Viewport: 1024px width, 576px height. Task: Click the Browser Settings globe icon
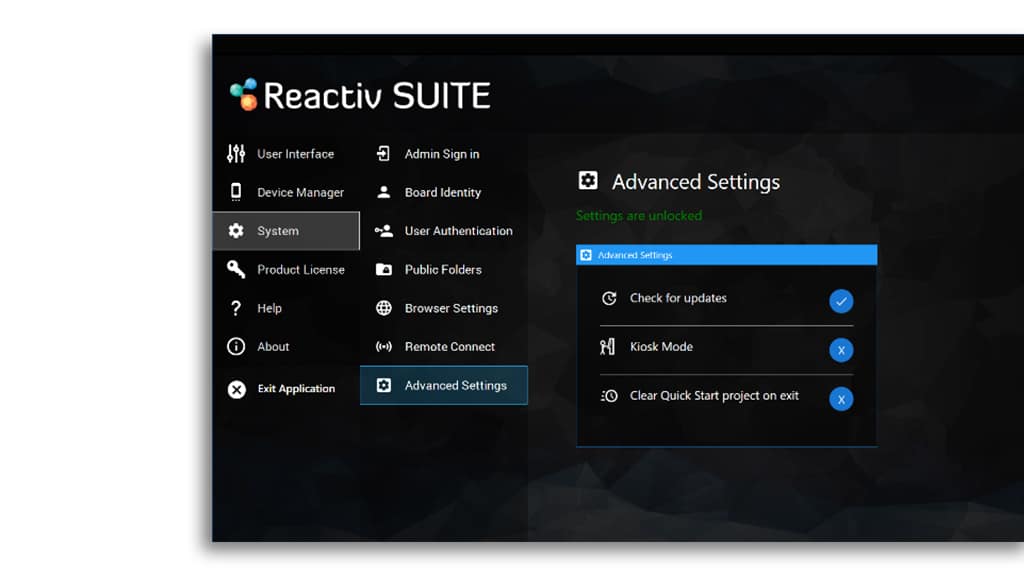pyautogui.click(x=384, y=308)
